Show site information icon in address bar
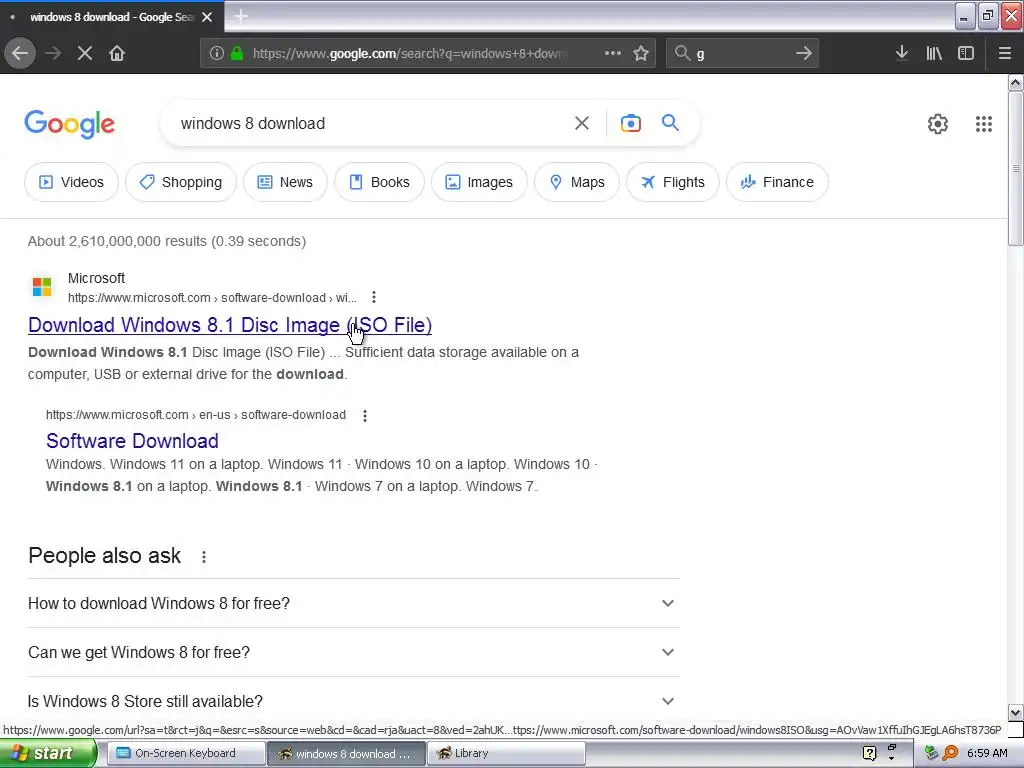The width and height of the screenshot is (1024, 768). pos(217,53)
